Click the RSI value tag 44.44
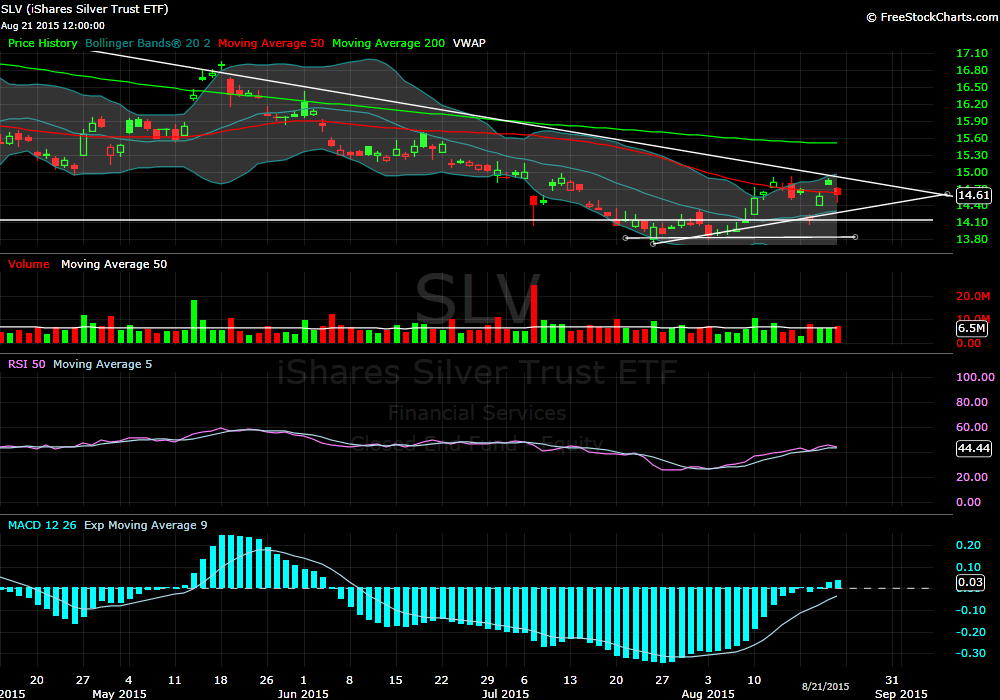The height and width of the screenshot is (700, 1000). 974,448
